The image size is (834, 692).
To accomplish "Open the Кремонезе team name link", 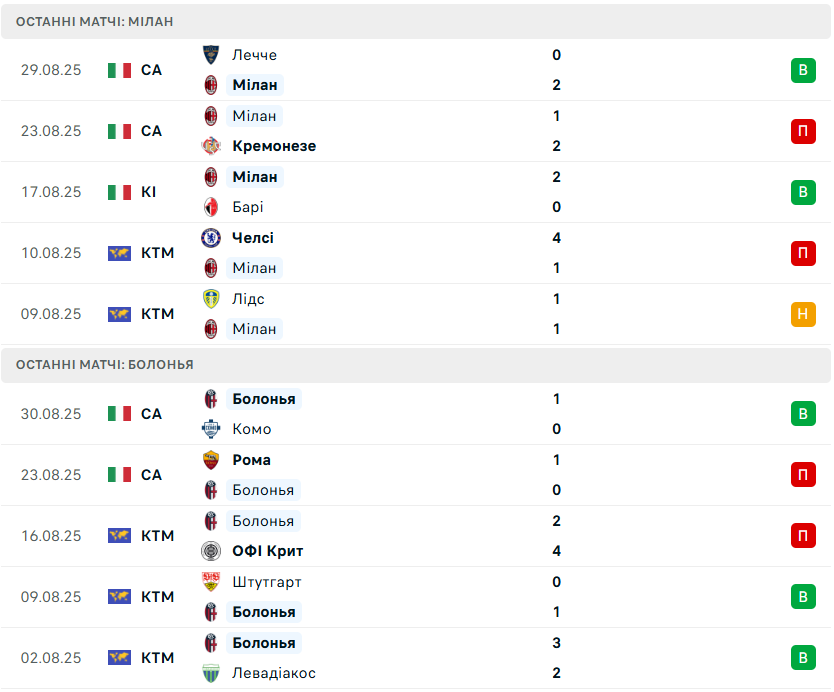I will click(273, 146).
